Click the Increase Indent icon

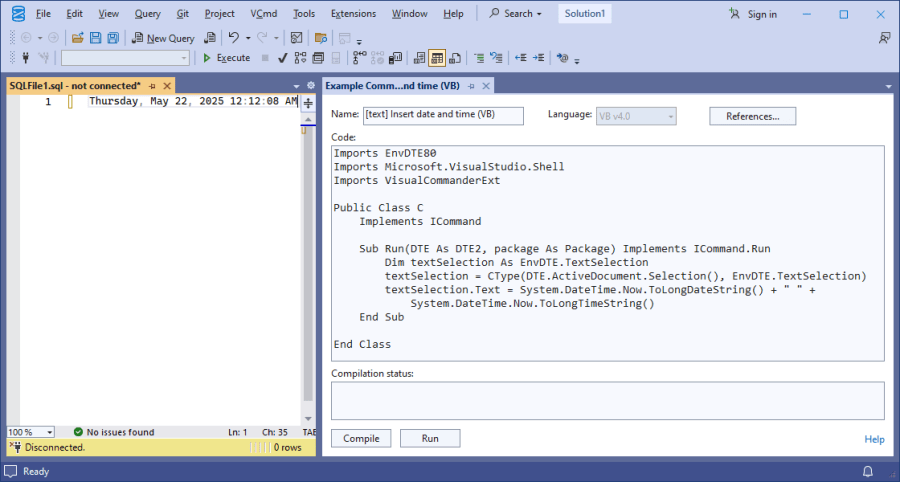click(x=539, y=58)
